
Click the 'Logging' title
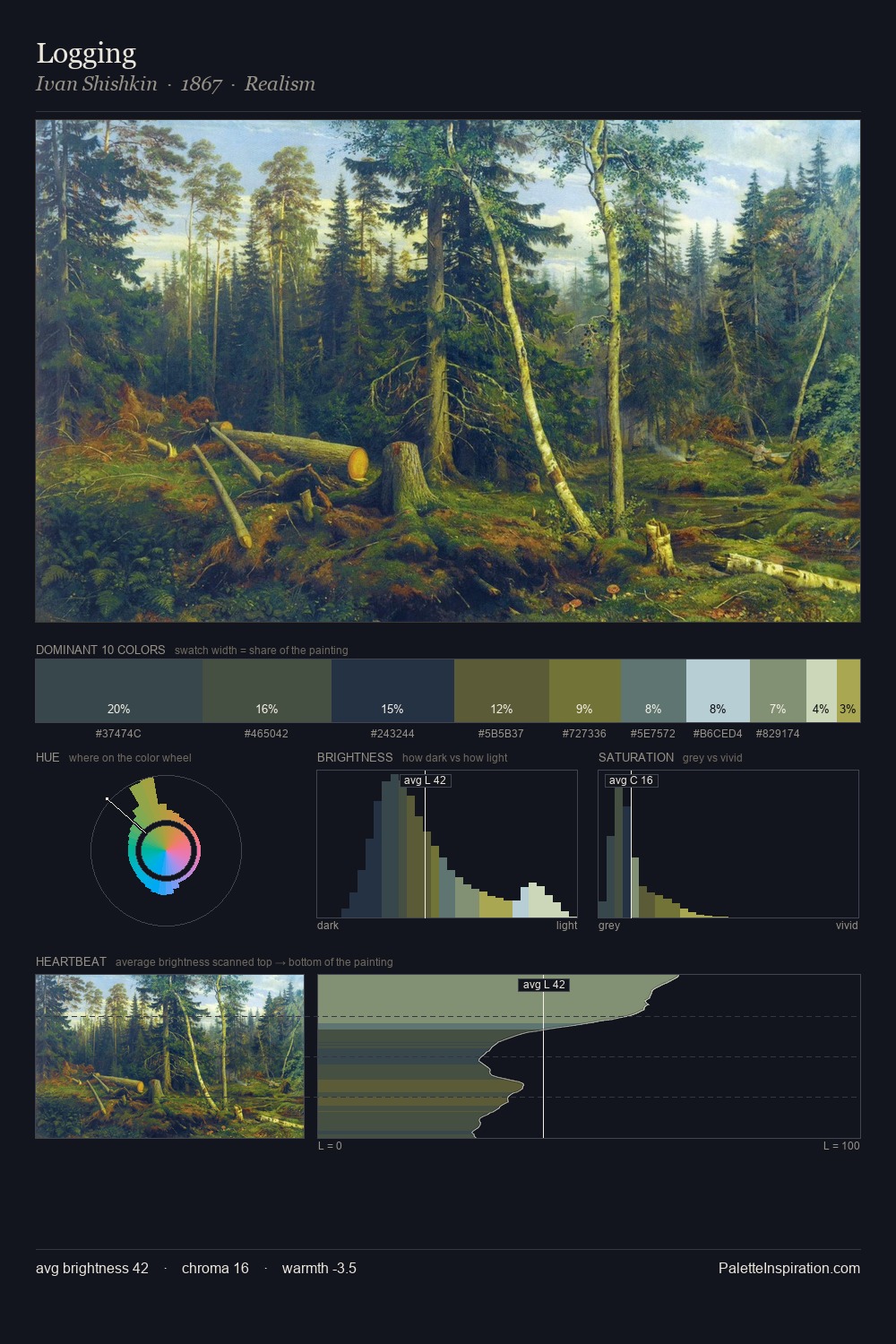coord(86,54)
